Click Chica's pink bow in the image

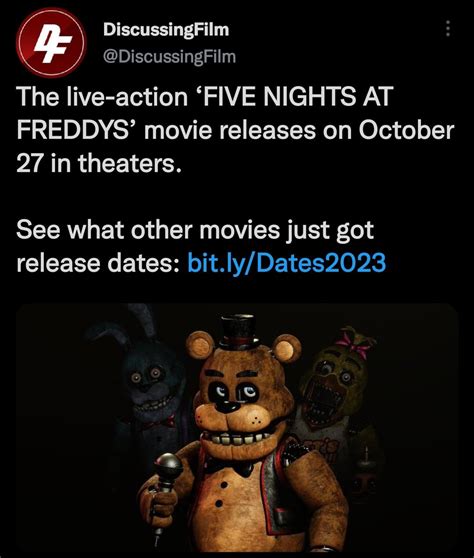(352, 343)
